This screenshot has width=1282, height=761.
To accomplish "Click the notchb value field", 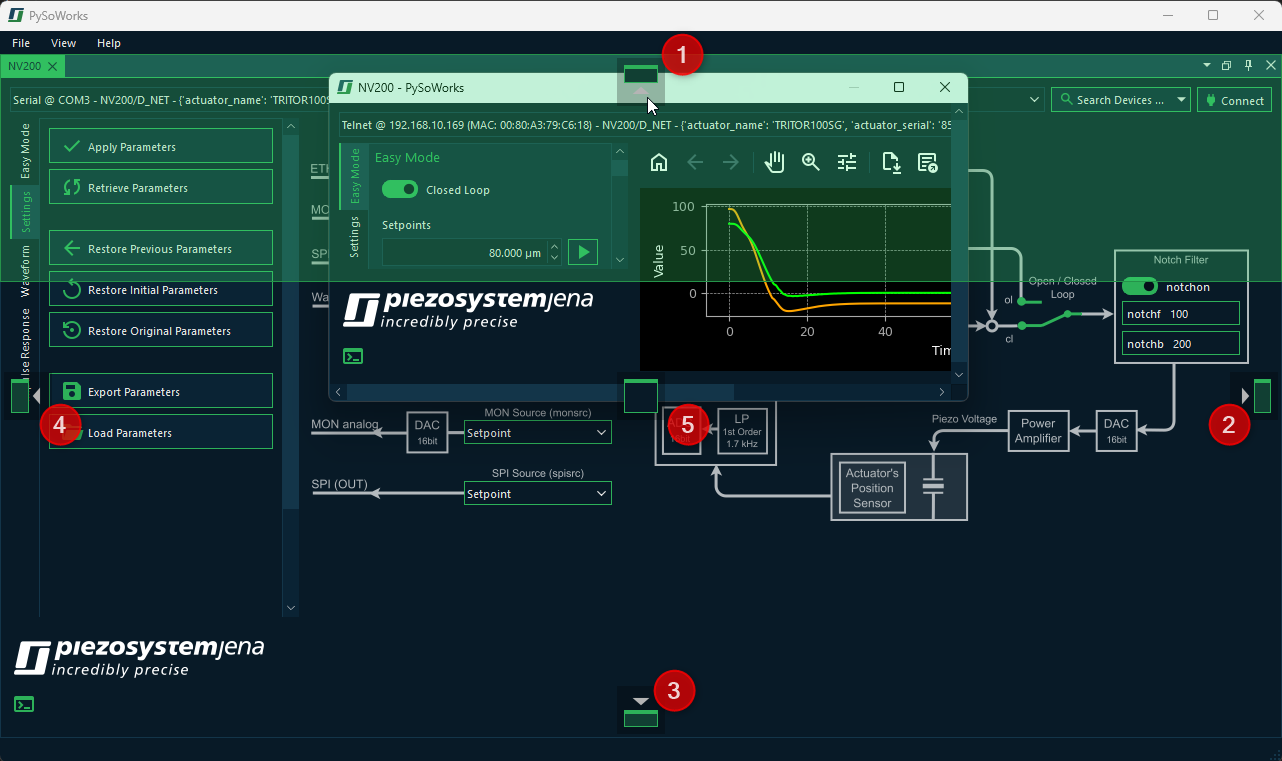I will pos(1181,343).
